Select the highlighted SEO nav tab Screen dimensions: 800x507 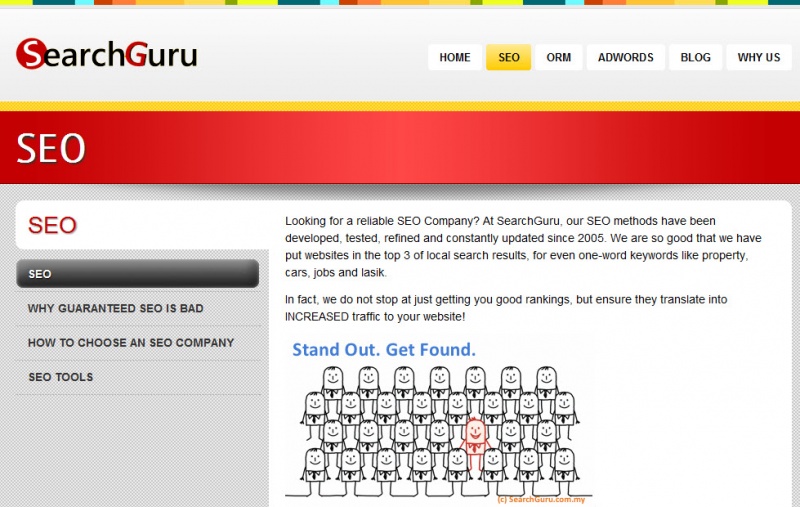(x=508, y=57)
